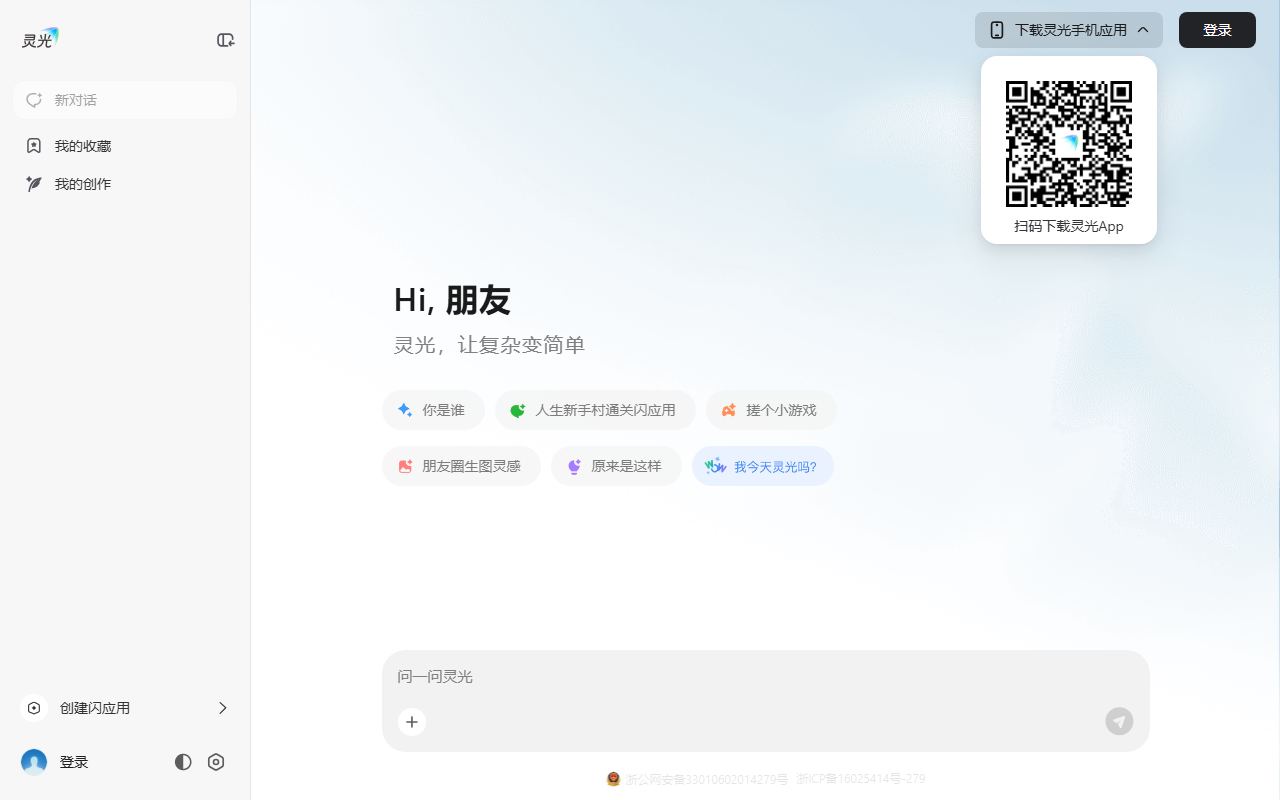
Task: Click the leaf icon beside 我的创作
Action: (x=34, y=184)
